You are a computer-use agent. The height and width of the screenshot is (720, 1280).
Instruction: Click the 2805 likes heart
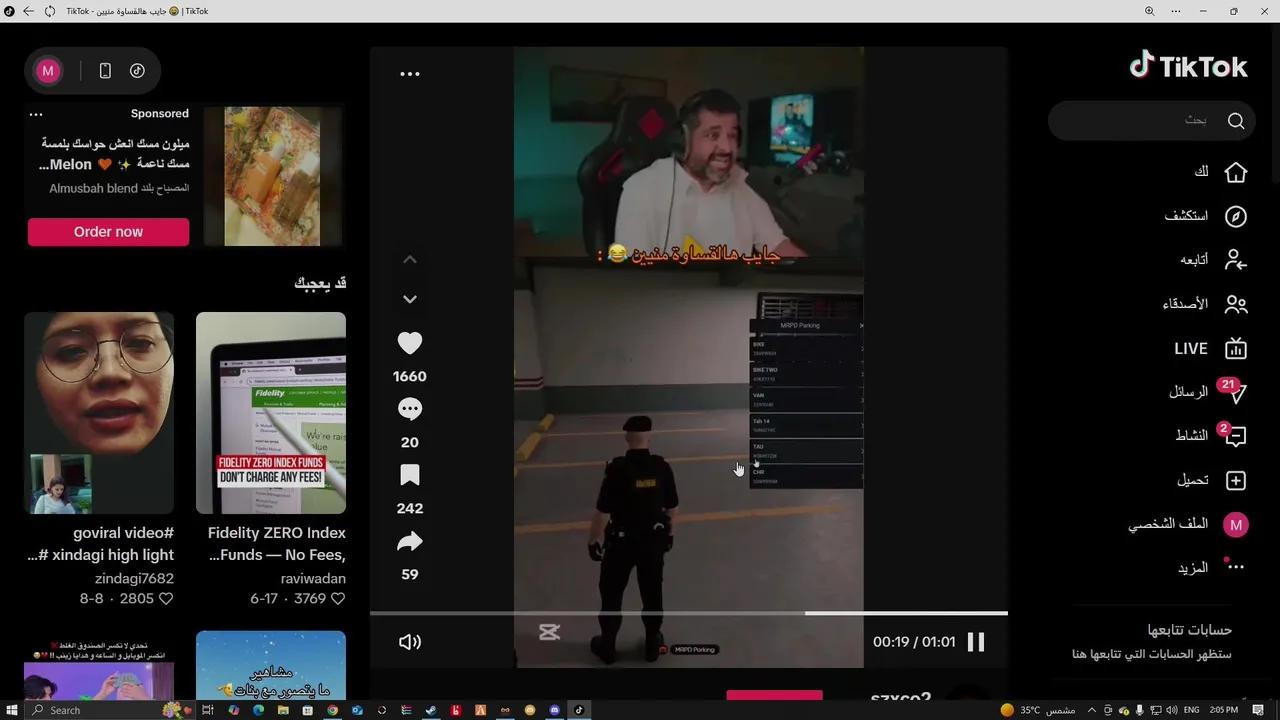point(166,599)
